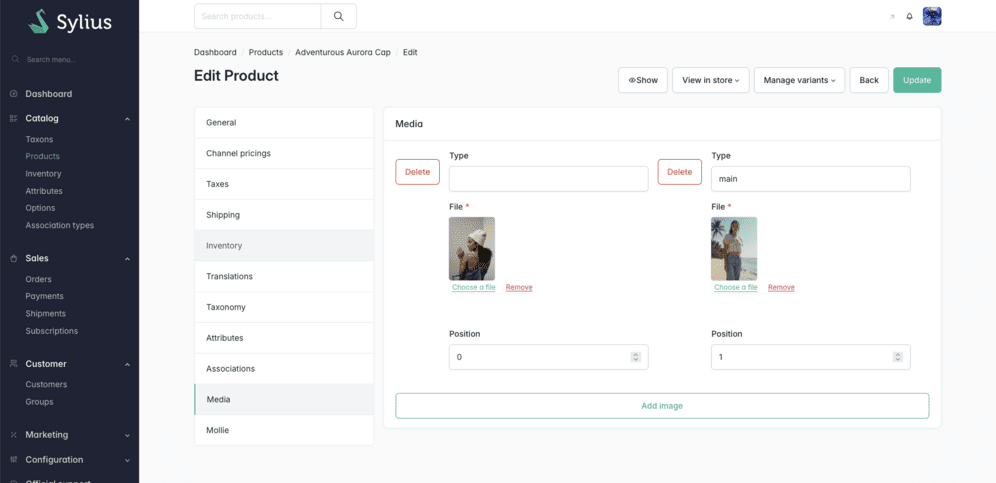Go to Products breadcrumb
The height and width of the screenshot is (483, 996).
click(x=266, y=52)
